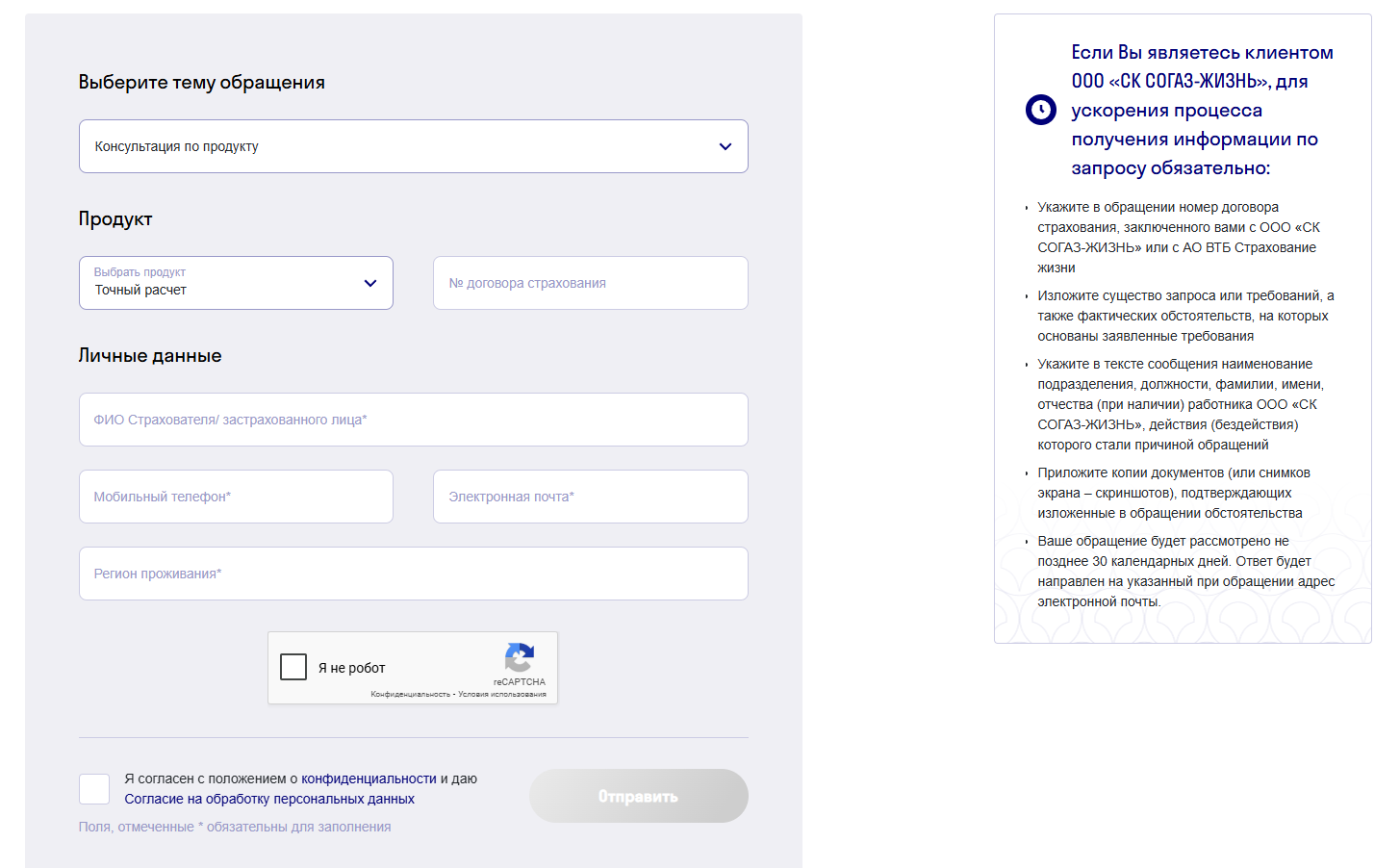Tick the consent checkbox for privacy agreement
1400x868 pixels.
[94, 789]
